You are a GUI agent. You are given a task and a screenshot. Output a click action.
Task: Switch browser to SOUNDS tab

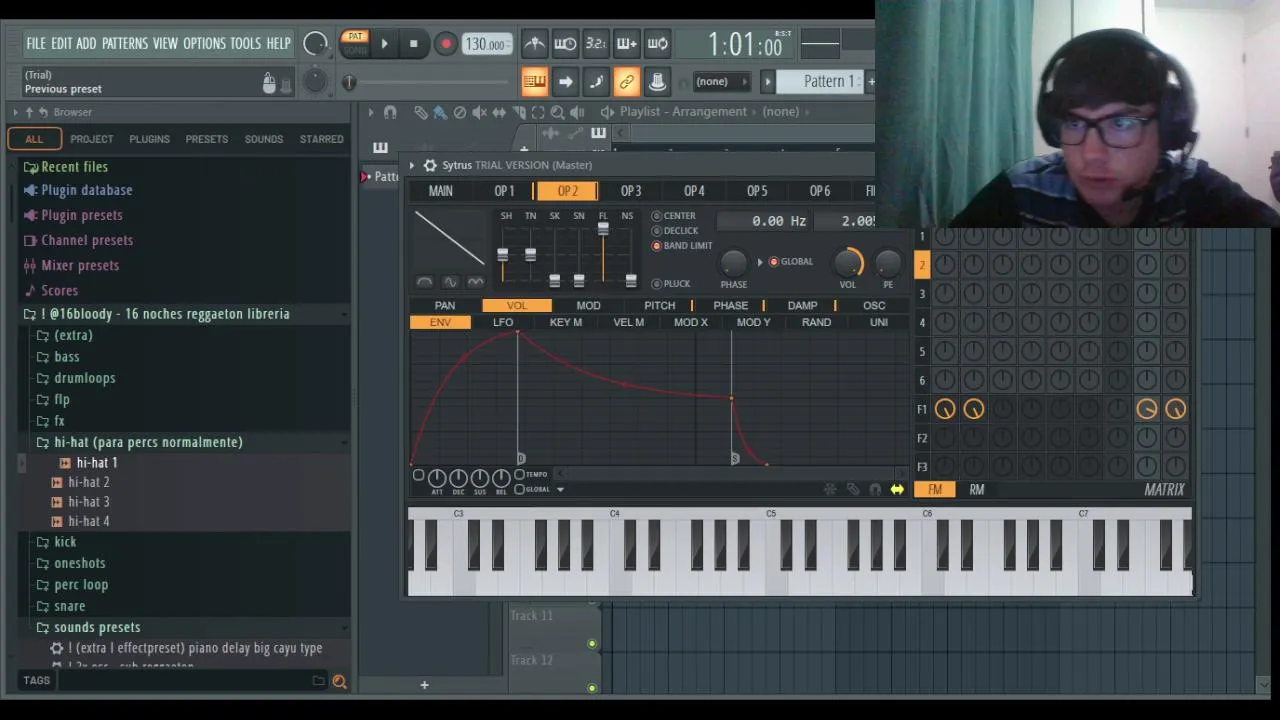(x=264, y=139)
